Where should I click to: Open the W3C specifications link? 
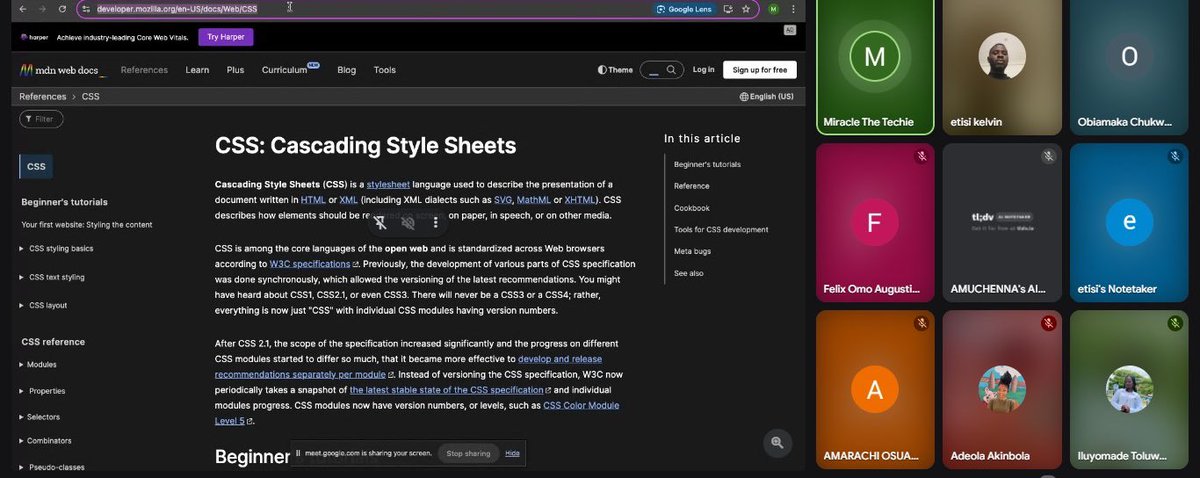pos(314,263)
